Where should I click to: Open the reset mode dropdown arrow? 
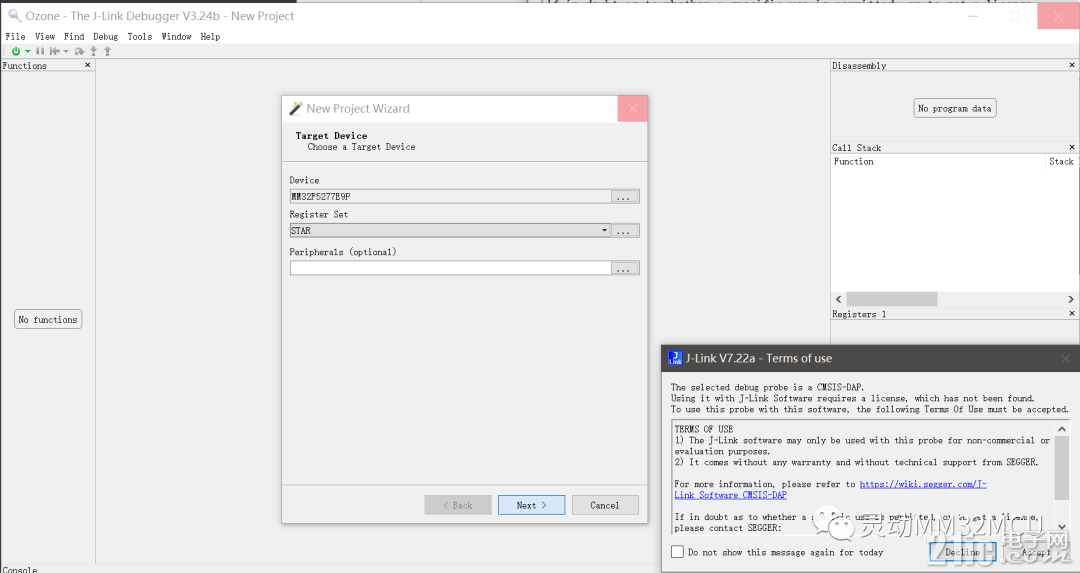[65, 51]
